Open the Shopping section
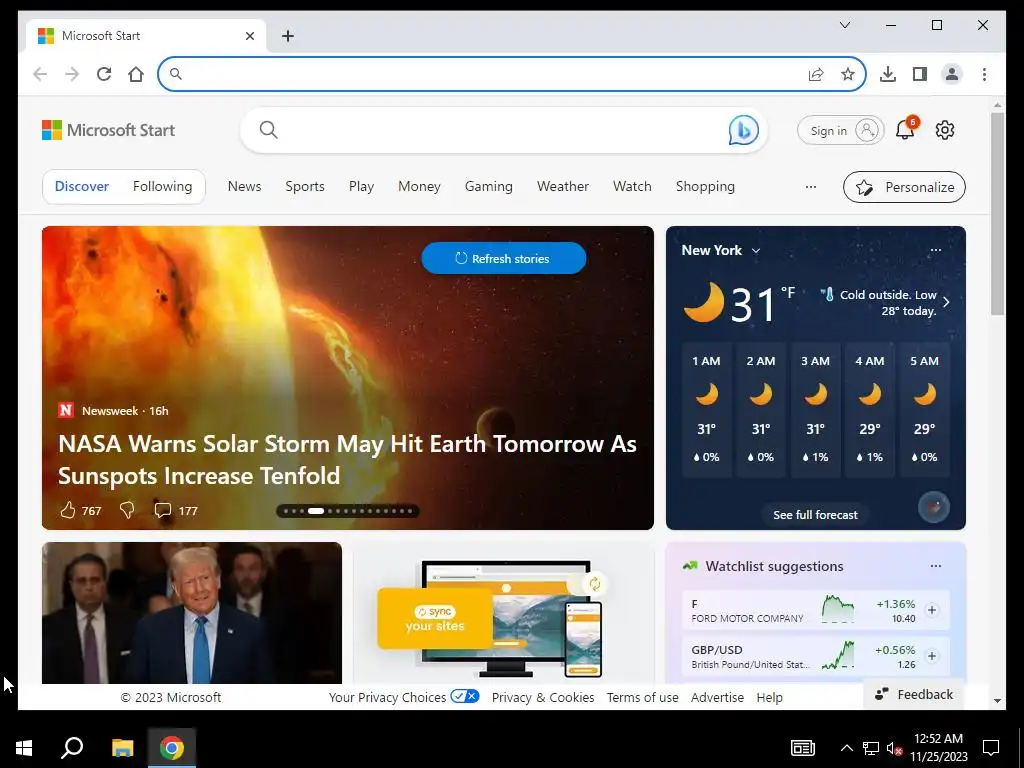 (705, 187)
